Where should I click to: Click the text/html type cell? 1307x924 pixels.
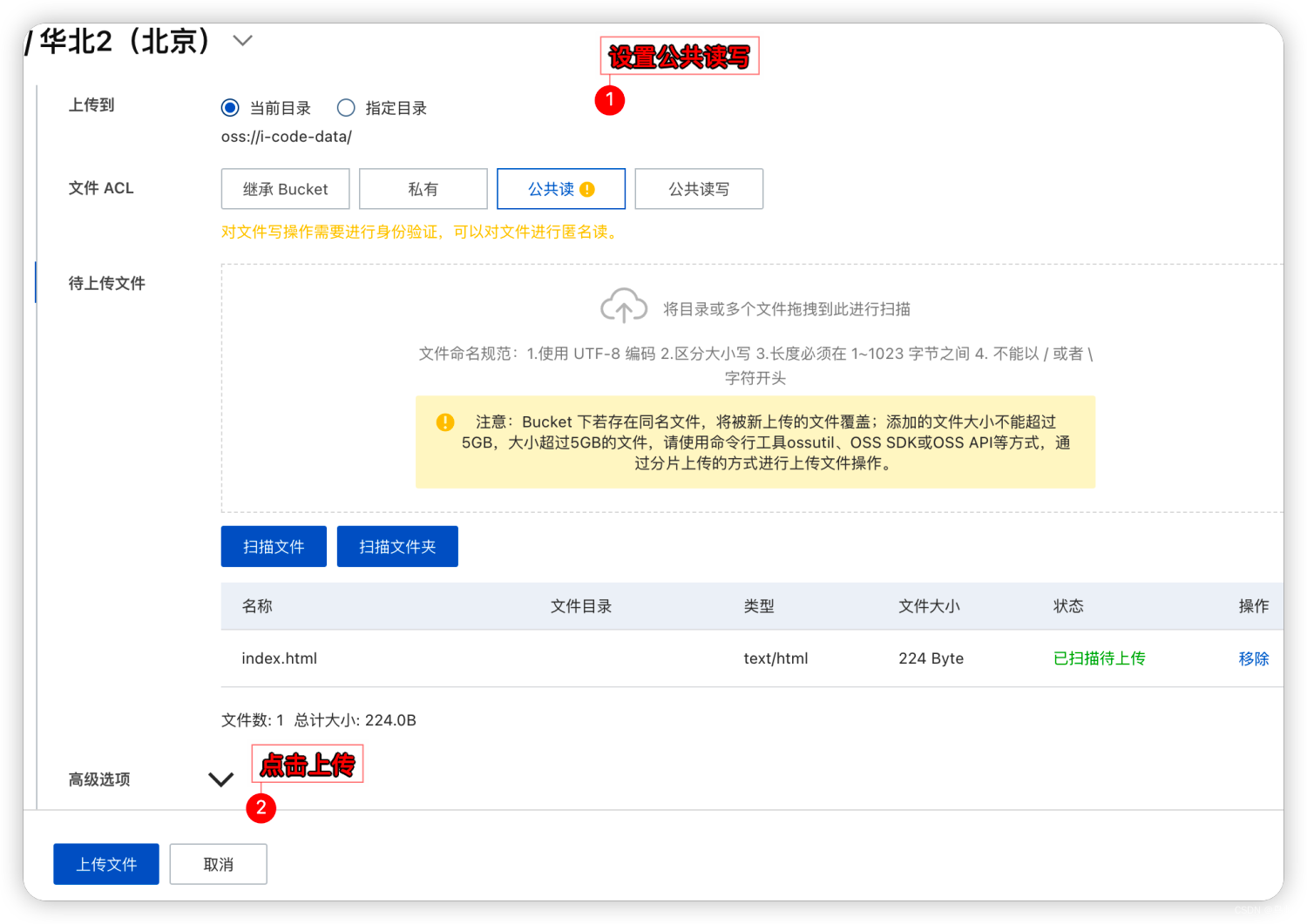[x=775, y=658]
